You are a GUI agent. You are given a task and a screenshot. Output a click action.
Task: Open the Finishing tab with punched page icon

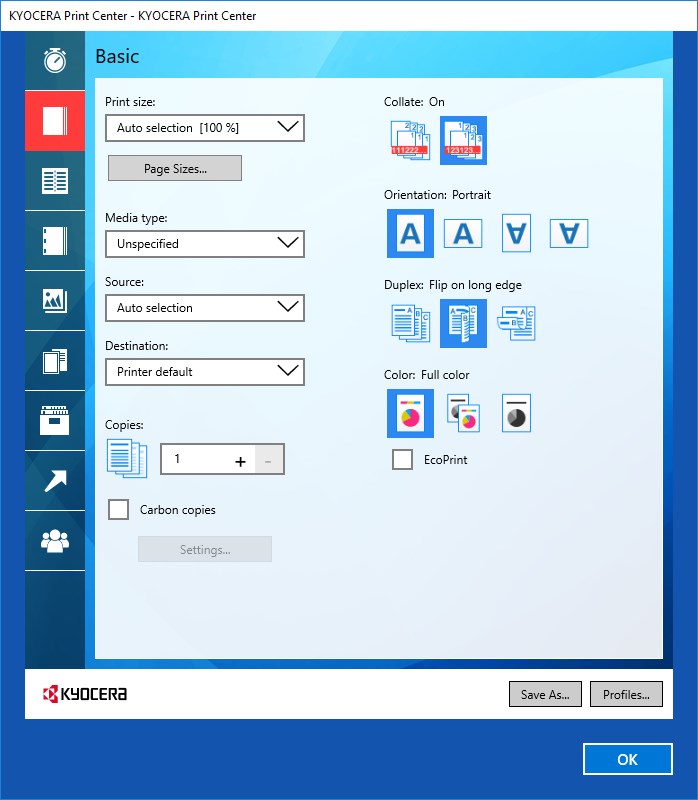[55, 241]
